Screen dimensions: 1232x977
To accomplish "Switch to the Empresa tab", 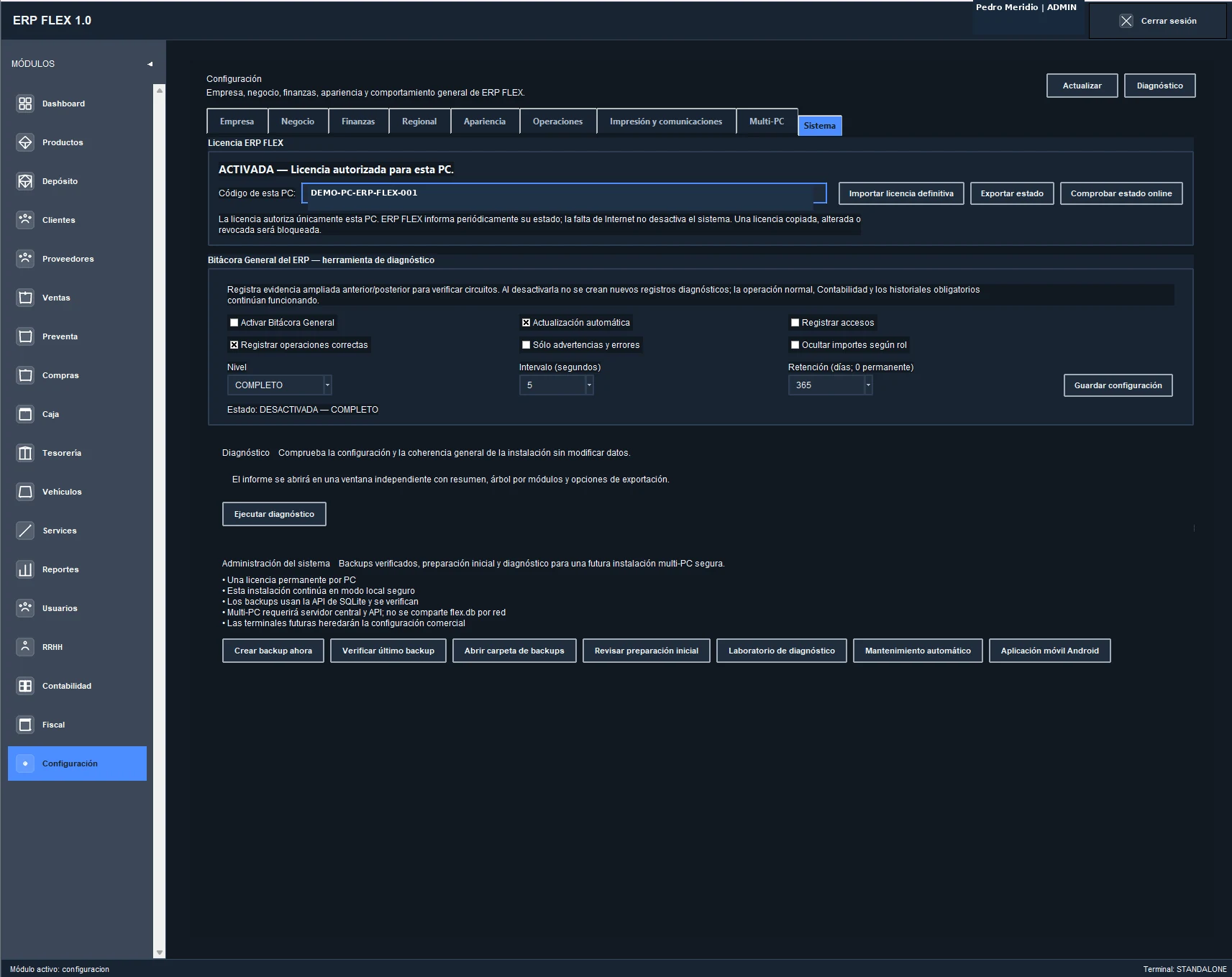I will click(237, 121).
